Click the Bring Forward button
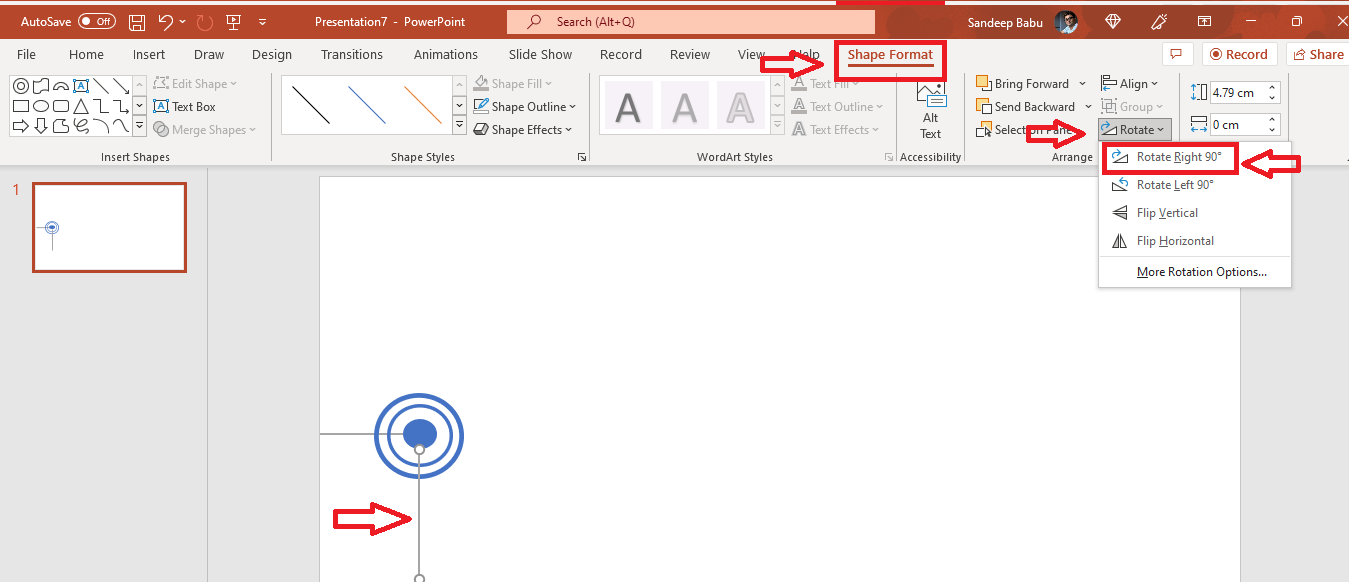 coord(1023,84)
